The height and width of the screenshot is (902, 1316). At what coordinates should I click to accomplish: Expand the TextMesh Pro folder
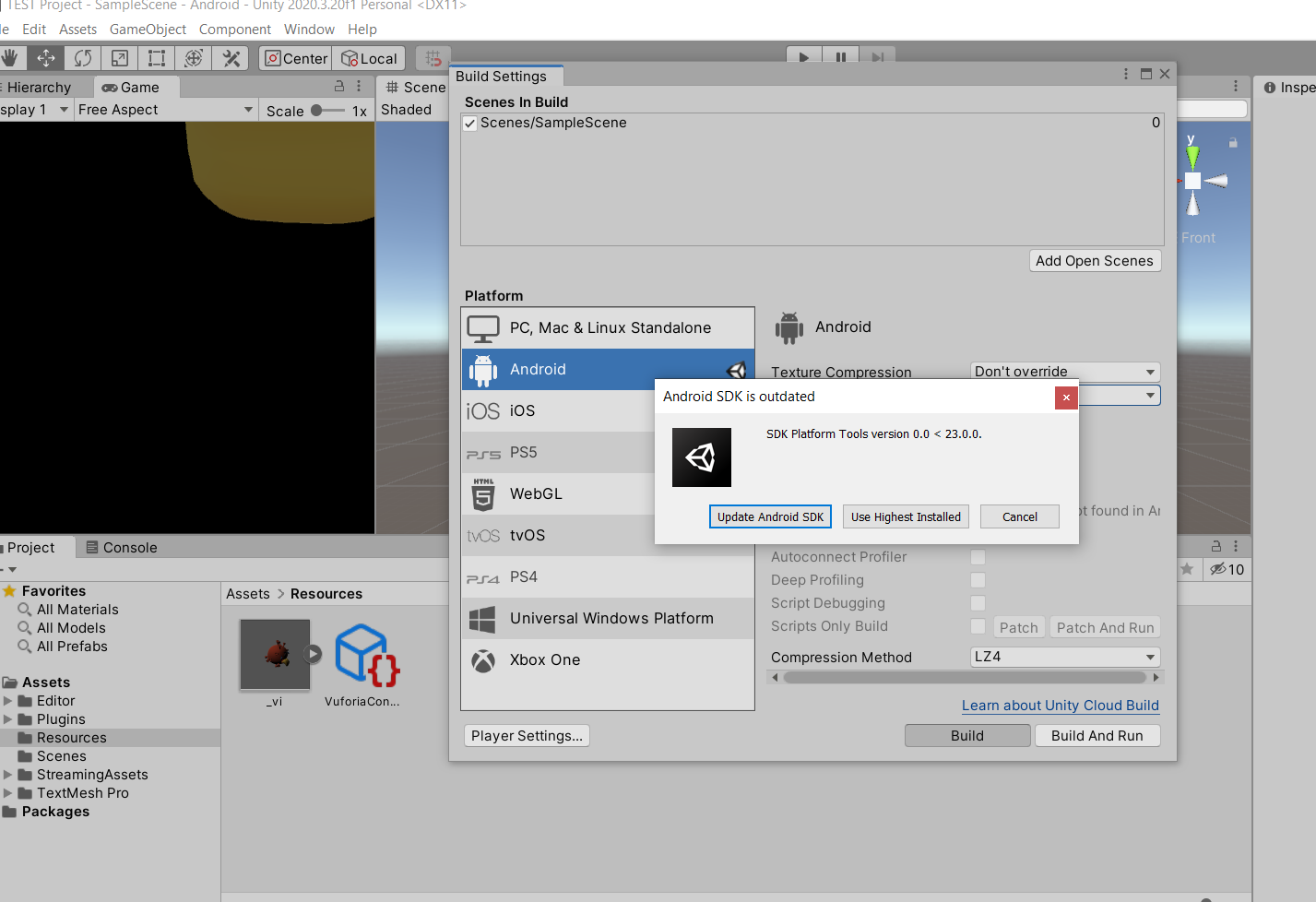[x=8, y=793]
